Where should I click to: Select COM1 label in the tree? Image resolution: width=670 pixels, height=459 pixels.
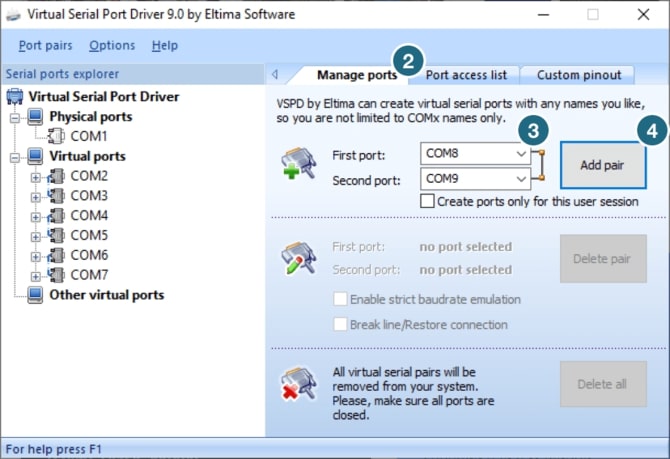pos(89,136)
